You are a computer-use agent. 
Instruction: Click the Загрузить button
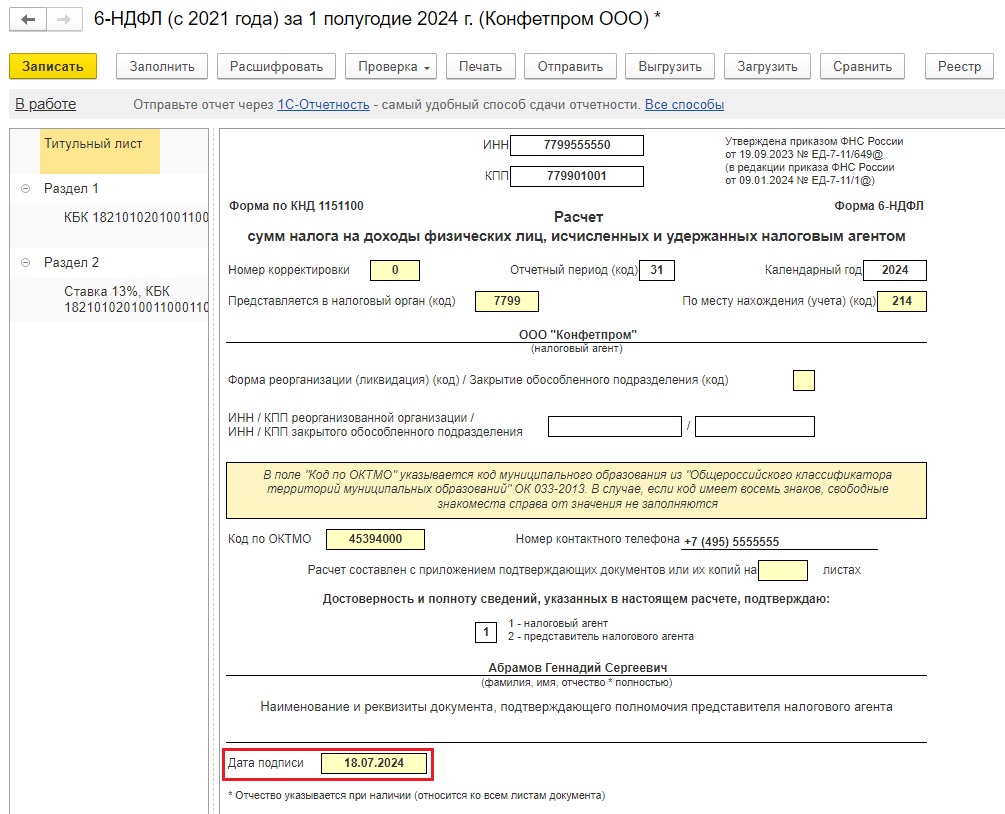coord(767,67)
